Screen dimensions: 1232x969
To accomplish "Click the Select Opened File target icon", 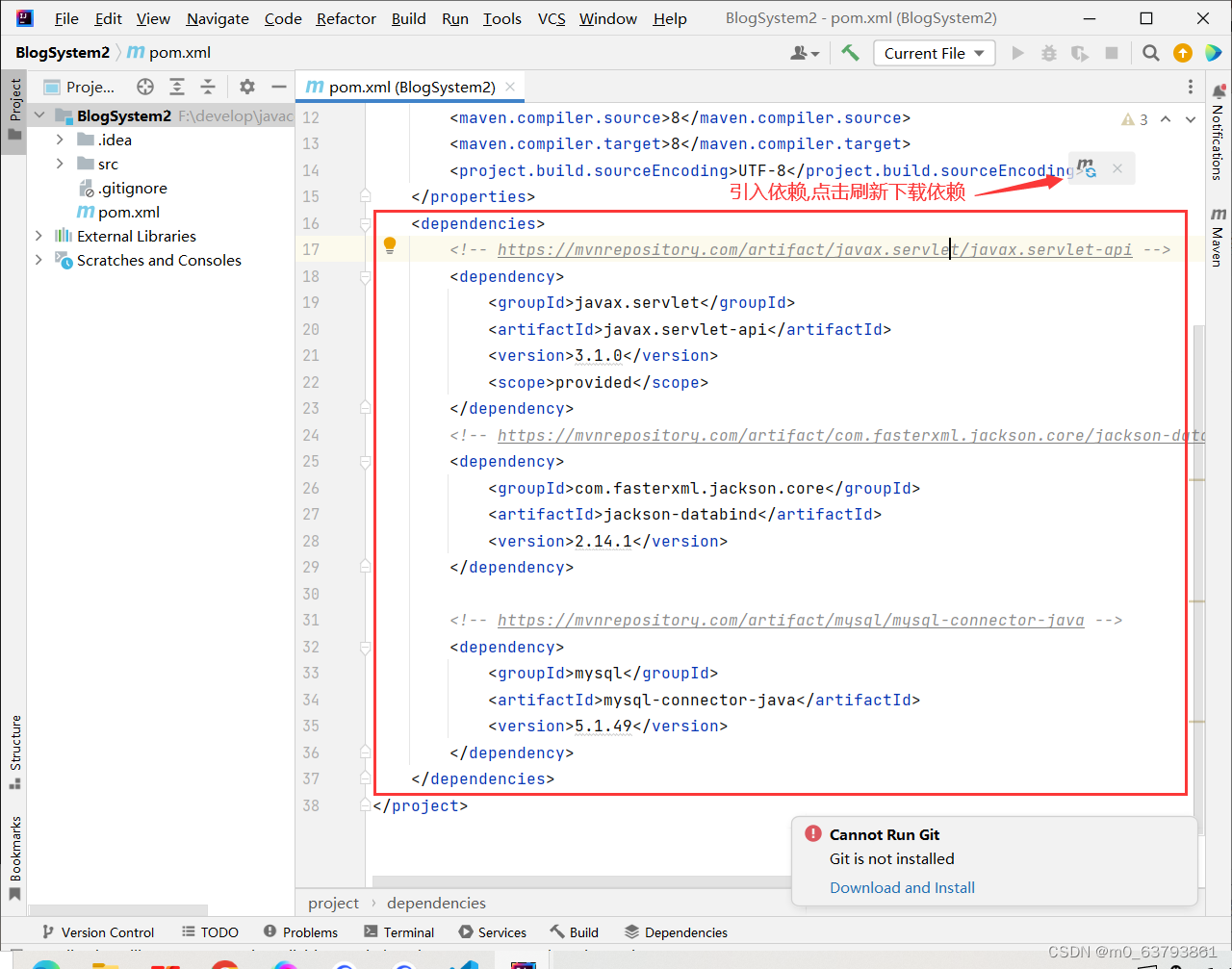I will pyautogui.click(x=145, y=87).
